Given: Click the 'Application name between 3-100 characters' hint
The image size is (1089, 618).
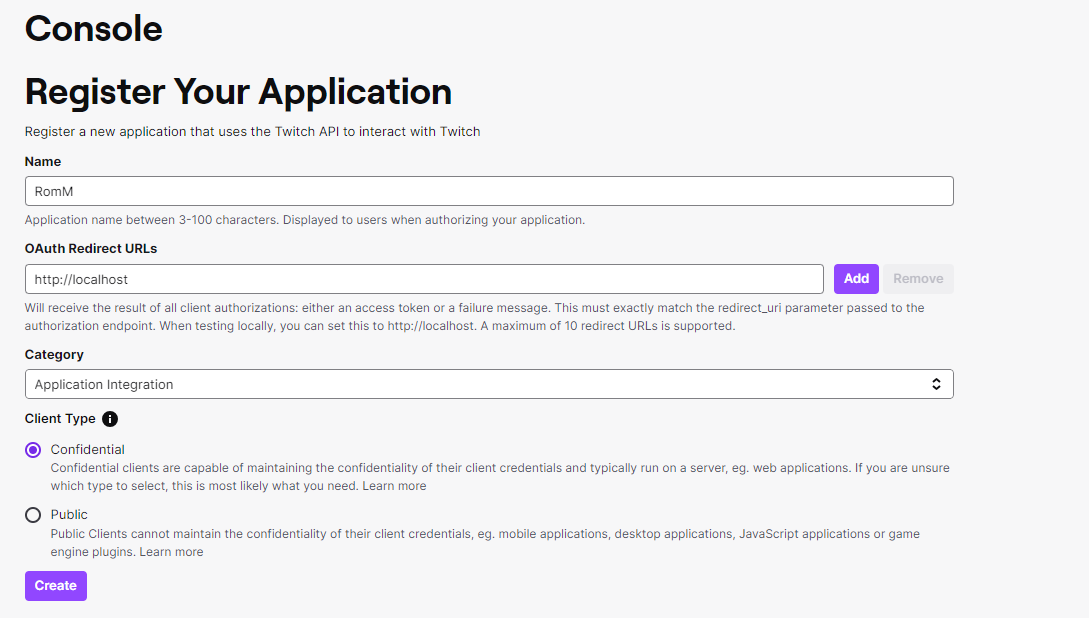Looking at the screenshot, I should click(x=305, y=220).
